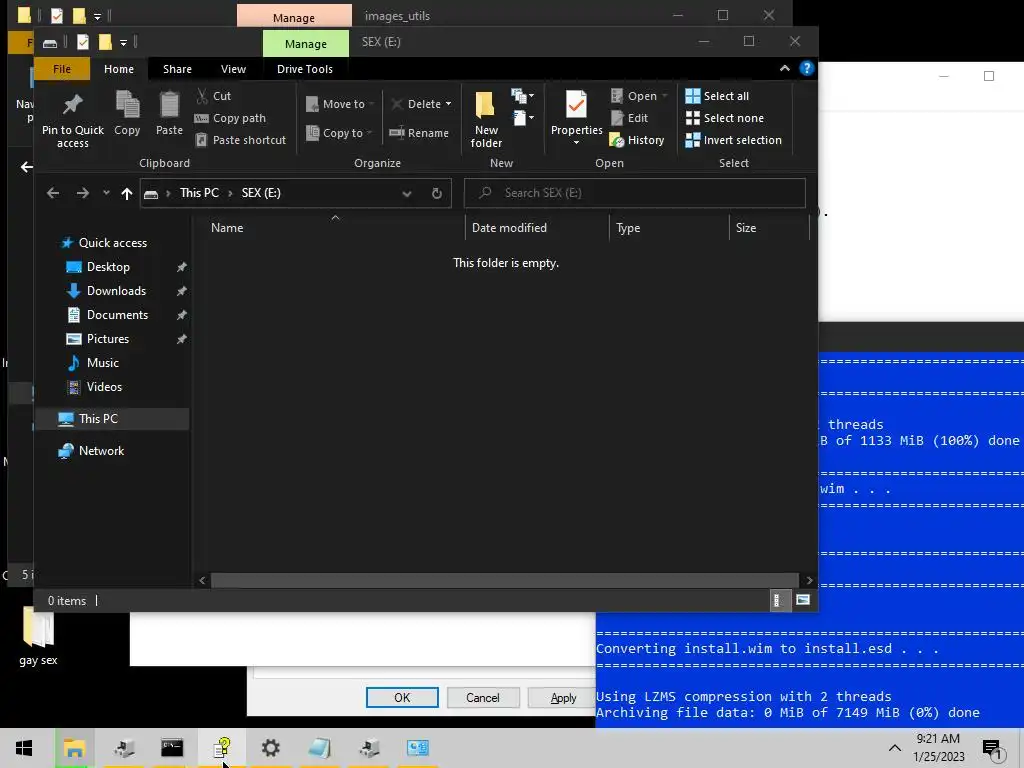
Task: Select This PC in navigation pane
Action: [x=98, y=419]
